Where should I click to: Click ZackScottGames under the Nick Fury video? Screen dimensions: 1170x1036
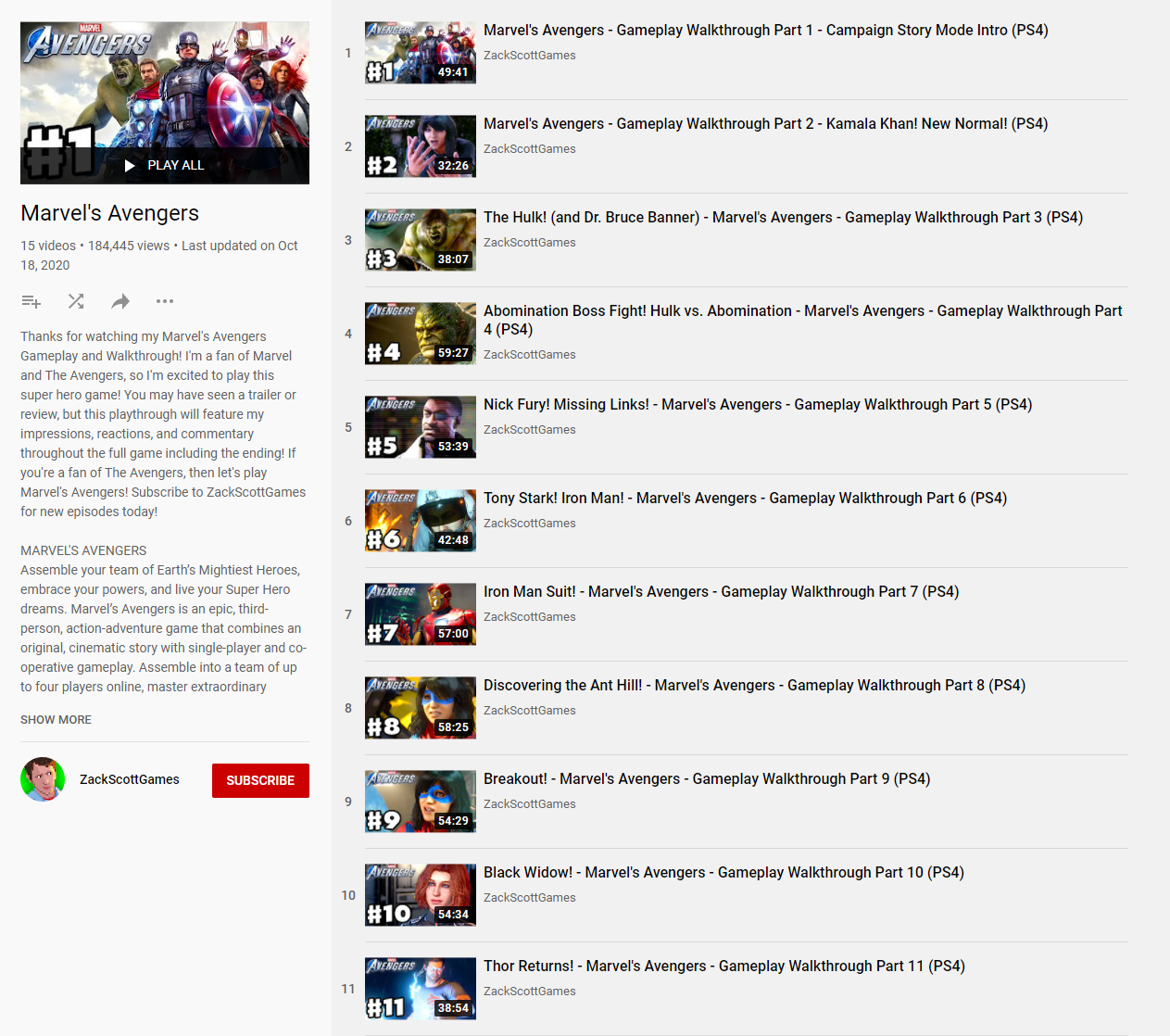tap(530, 430)
